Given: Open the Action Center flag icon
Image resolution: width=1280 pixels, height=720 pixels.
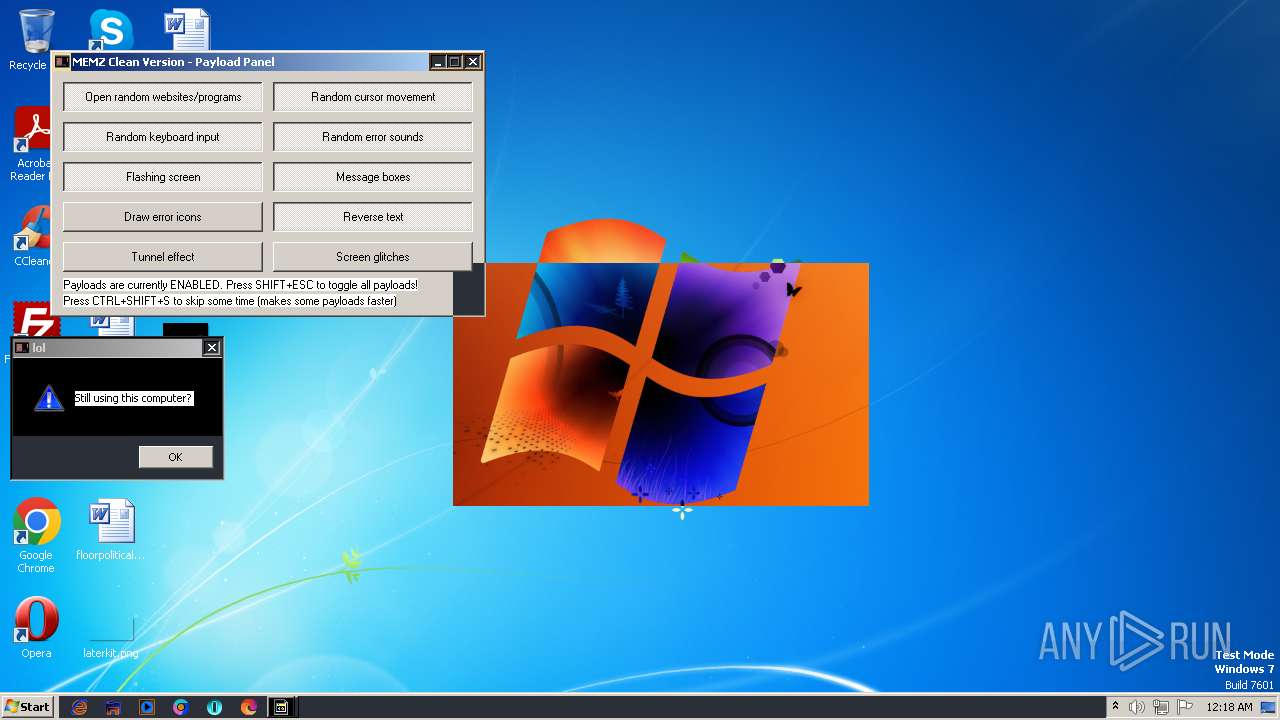Looking at the screenshot, I should pos(1185,707).
